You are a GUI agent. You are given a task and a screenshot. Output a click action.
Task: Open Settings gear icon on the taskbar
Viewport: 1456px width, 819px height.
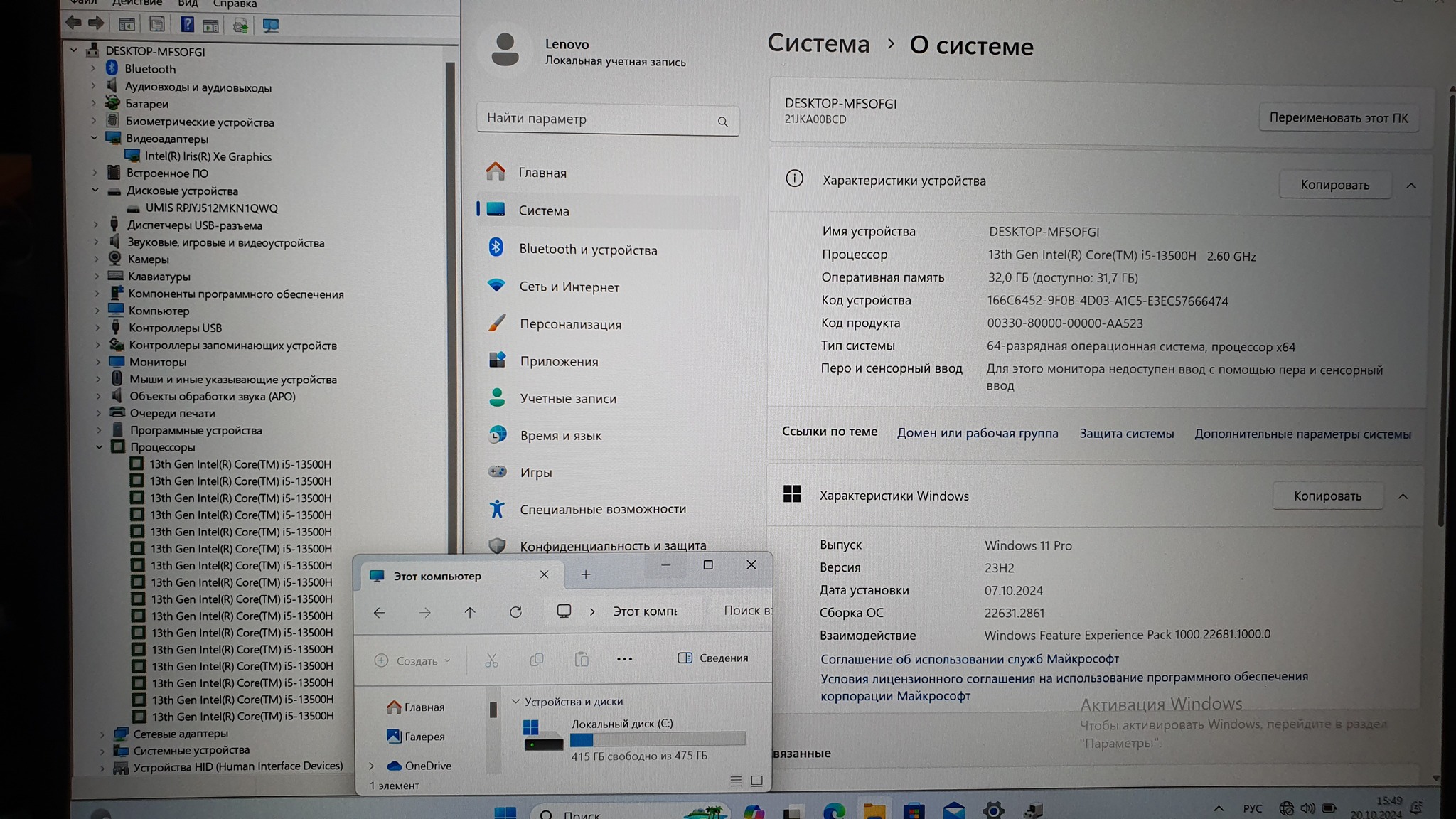tap(993, 810)
